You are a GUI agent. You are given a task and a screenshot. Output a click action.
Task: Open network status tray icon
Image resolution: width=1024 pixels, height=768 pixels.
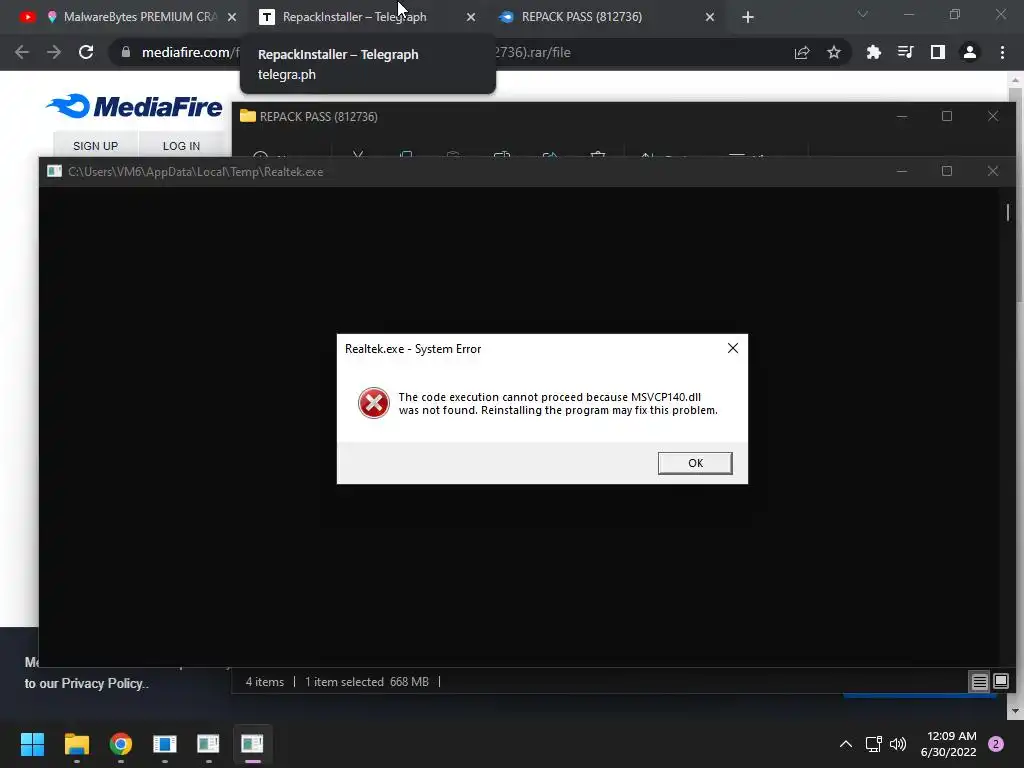click(x=873, y=744)
